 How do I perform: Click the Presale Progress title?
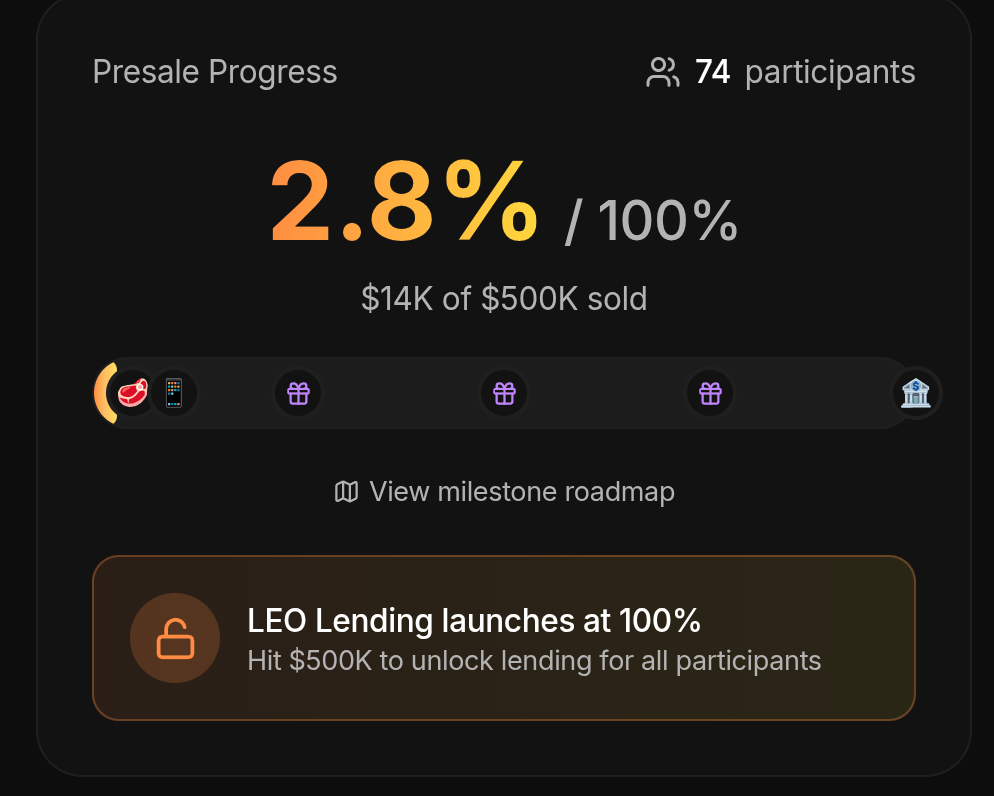tap(215, 73)
